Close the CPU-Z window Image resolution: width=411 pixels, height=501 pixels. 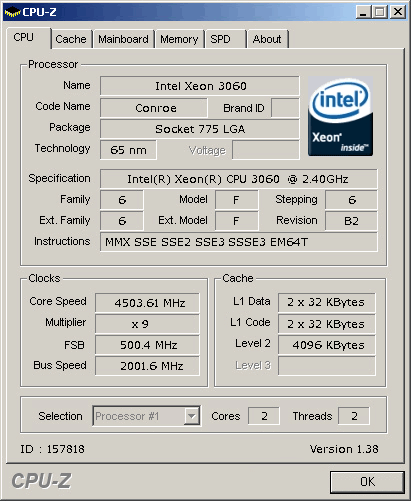click(x=398, y=12)
